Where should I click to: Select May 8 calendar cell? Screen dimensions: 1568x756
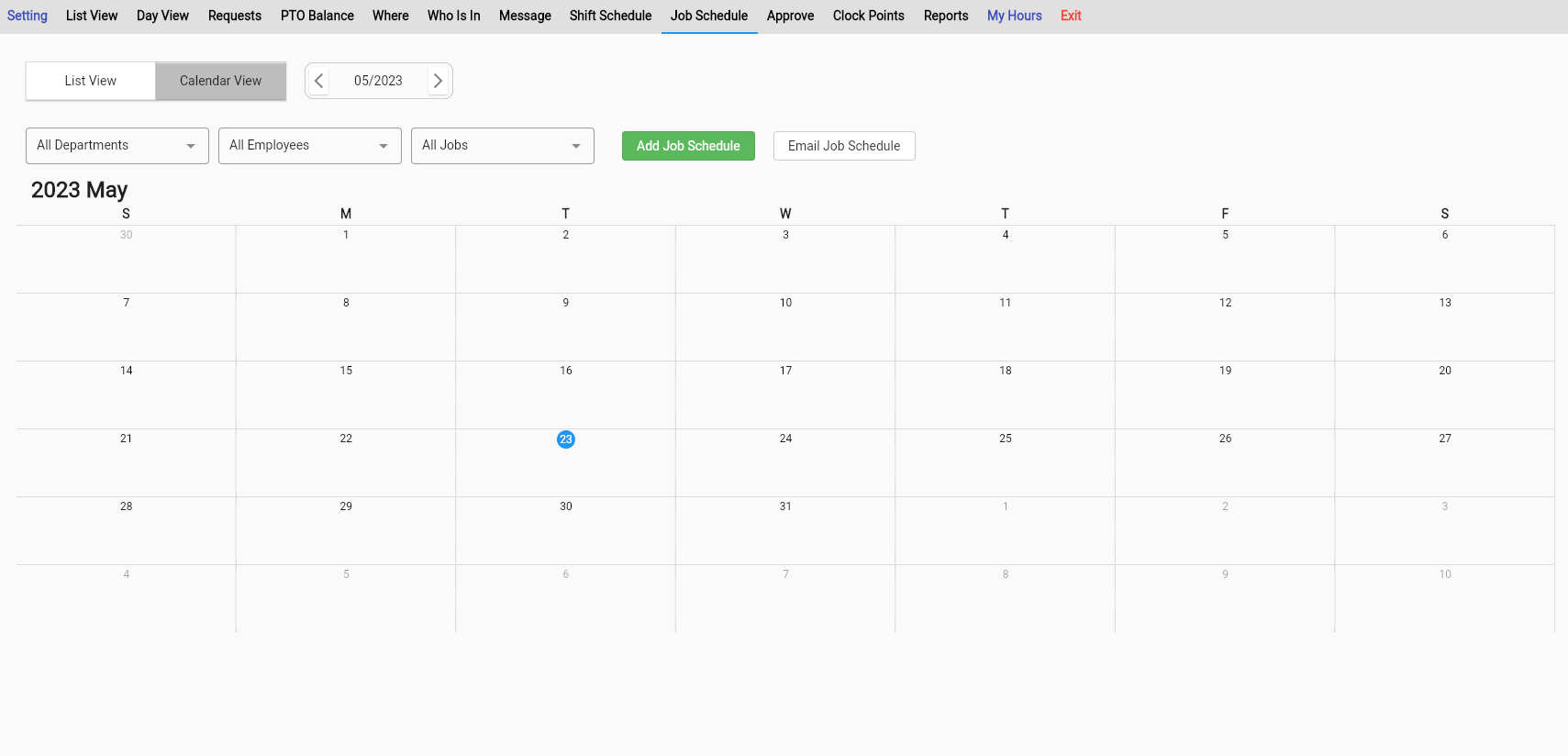pos(346,328)
